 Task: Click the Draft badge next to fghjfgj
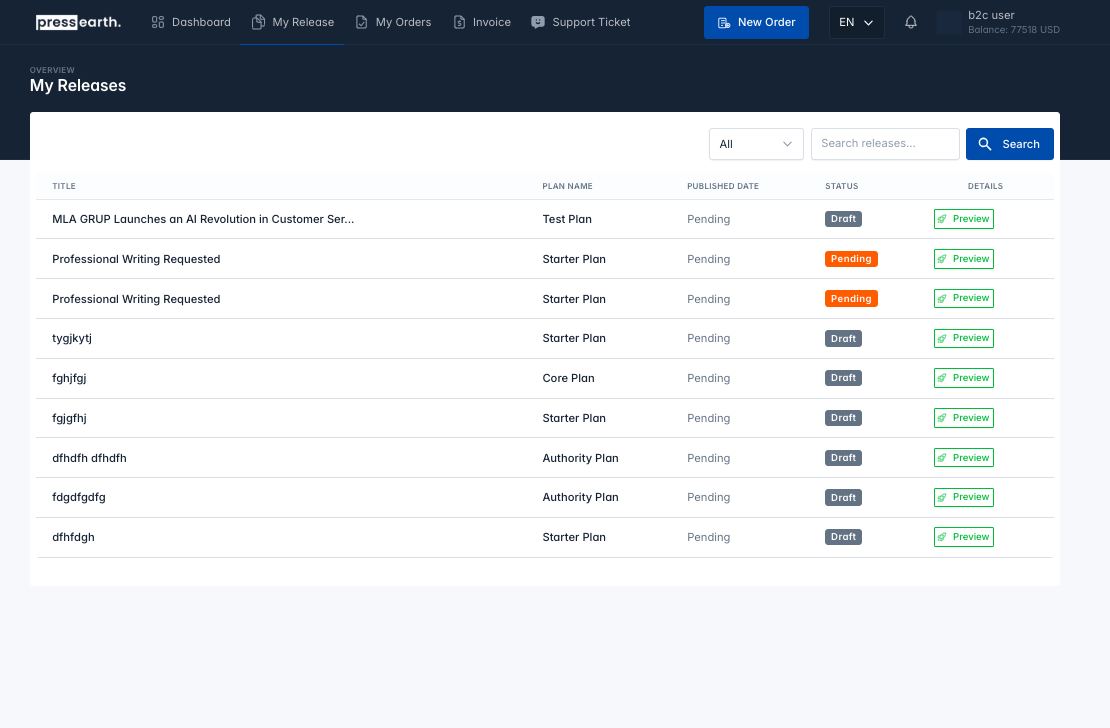click(843, 378)
